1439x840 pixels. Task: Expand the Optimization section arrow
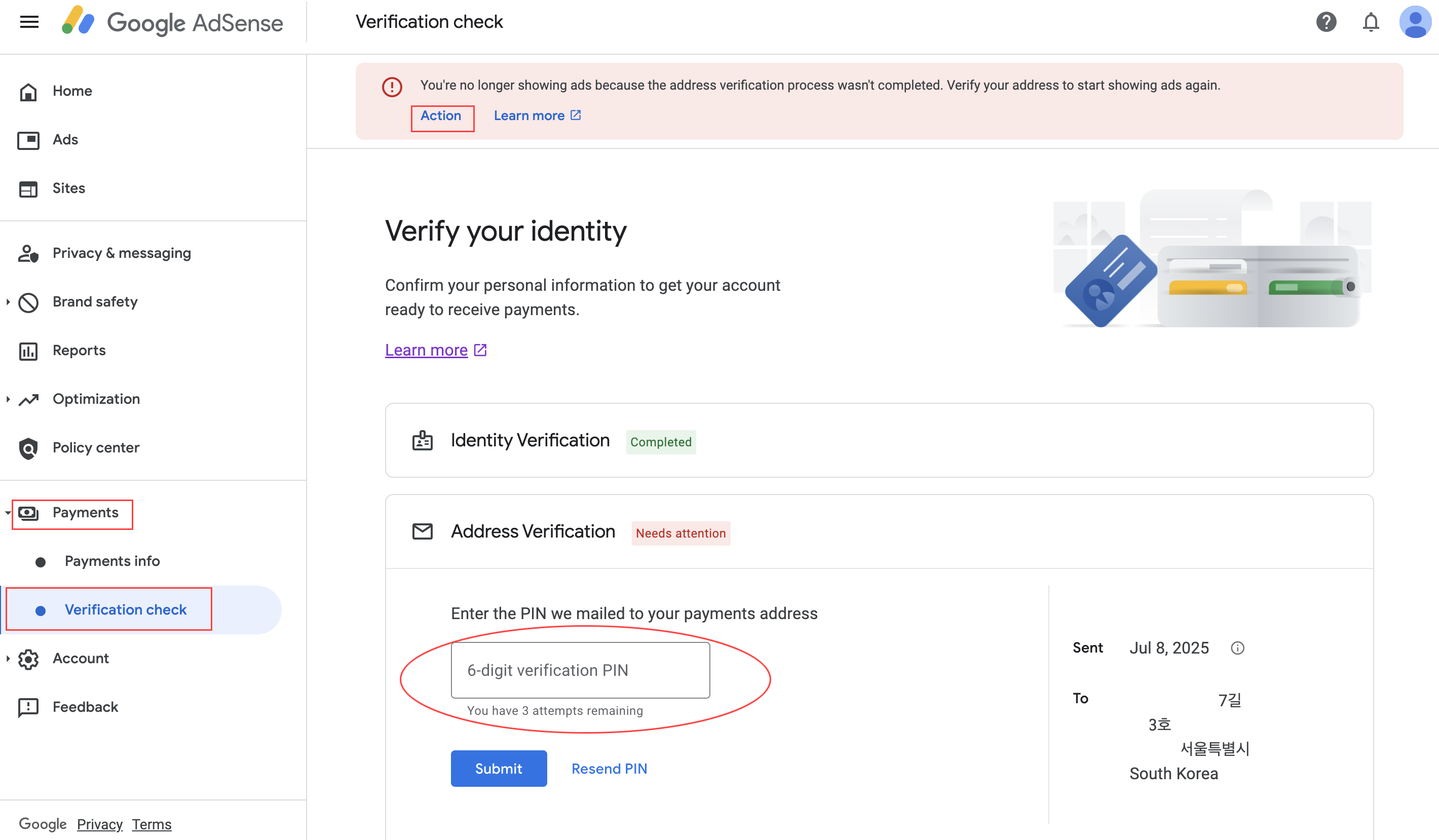[x=8, y=399]
